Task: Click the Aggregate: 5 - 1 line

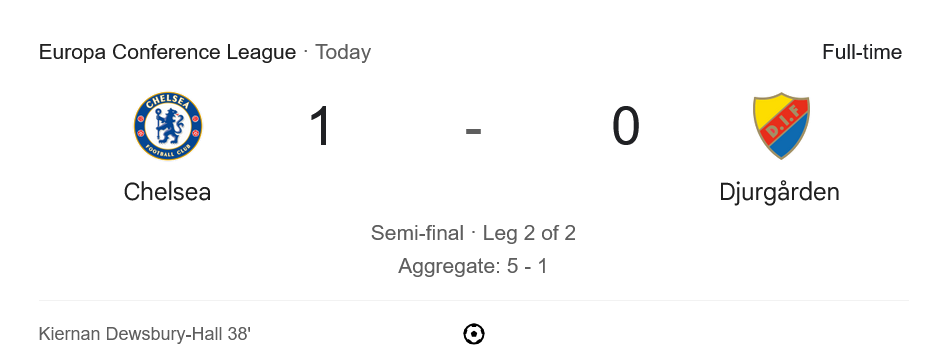Action: (x=473, y=266)
